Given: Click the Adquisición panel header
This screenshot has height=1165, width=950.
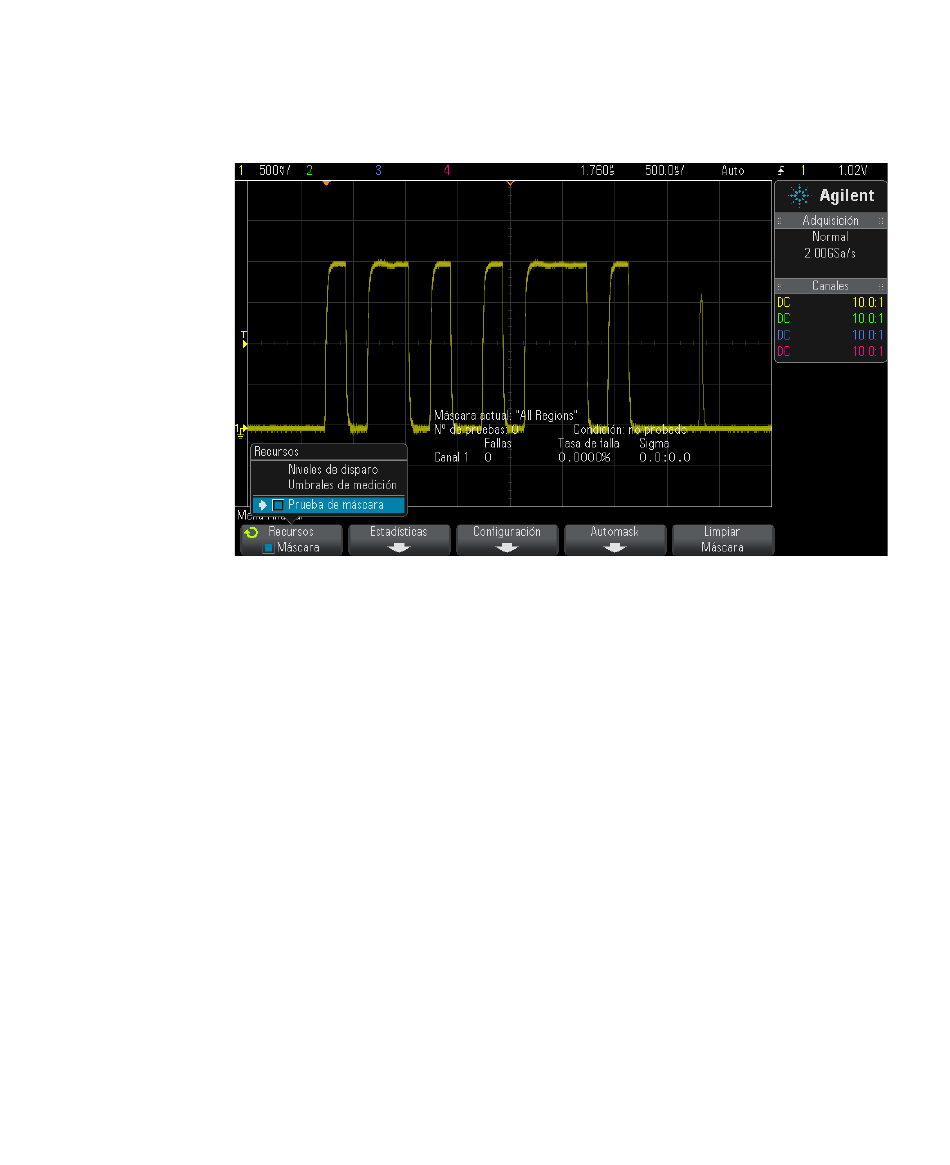Looking at the screenshot, I should click(830, 221).
